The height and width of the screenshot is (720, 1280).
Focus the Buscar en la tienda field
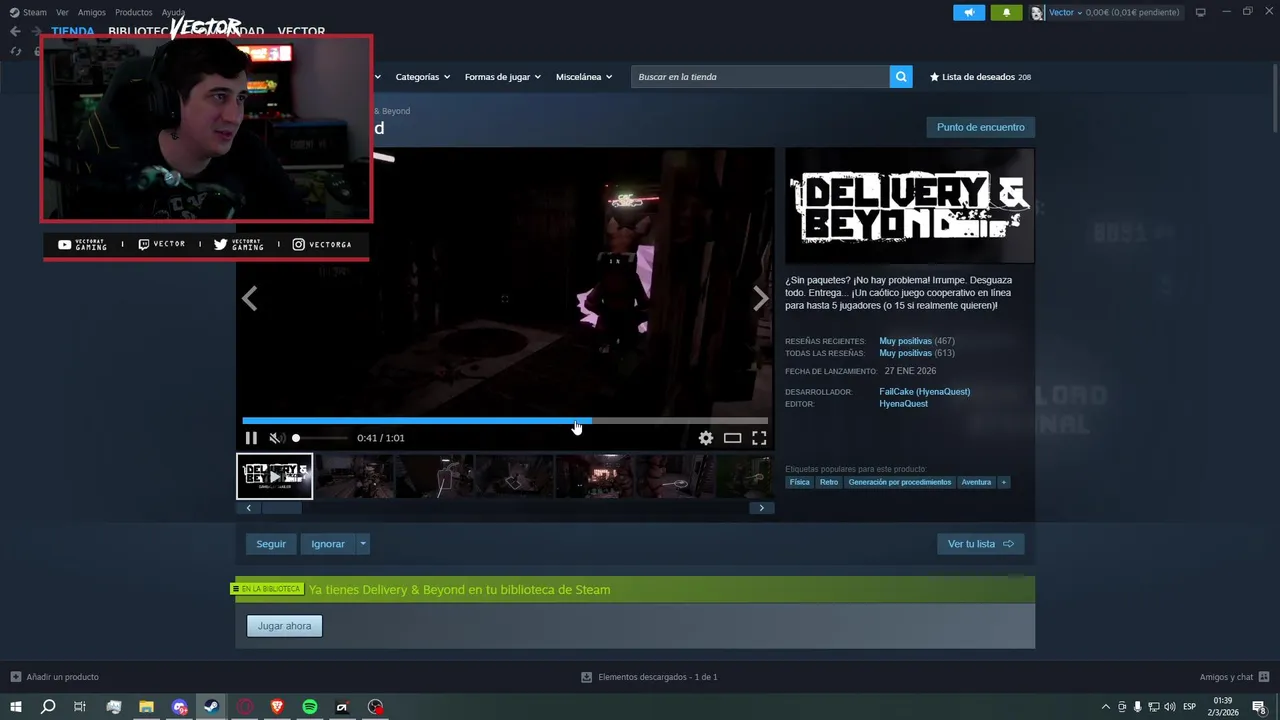[x=760, y=77]
